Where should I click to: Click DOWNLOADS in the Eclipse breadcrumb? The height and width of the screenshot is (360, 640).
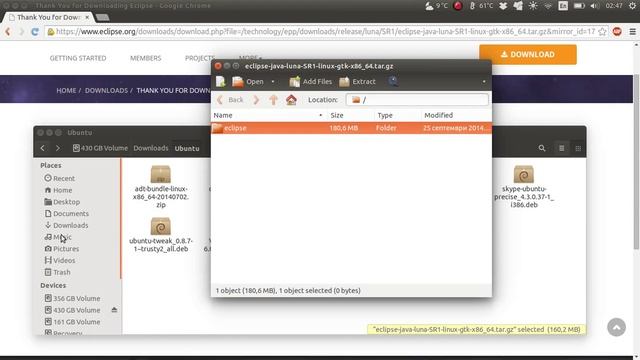point(106,91)
